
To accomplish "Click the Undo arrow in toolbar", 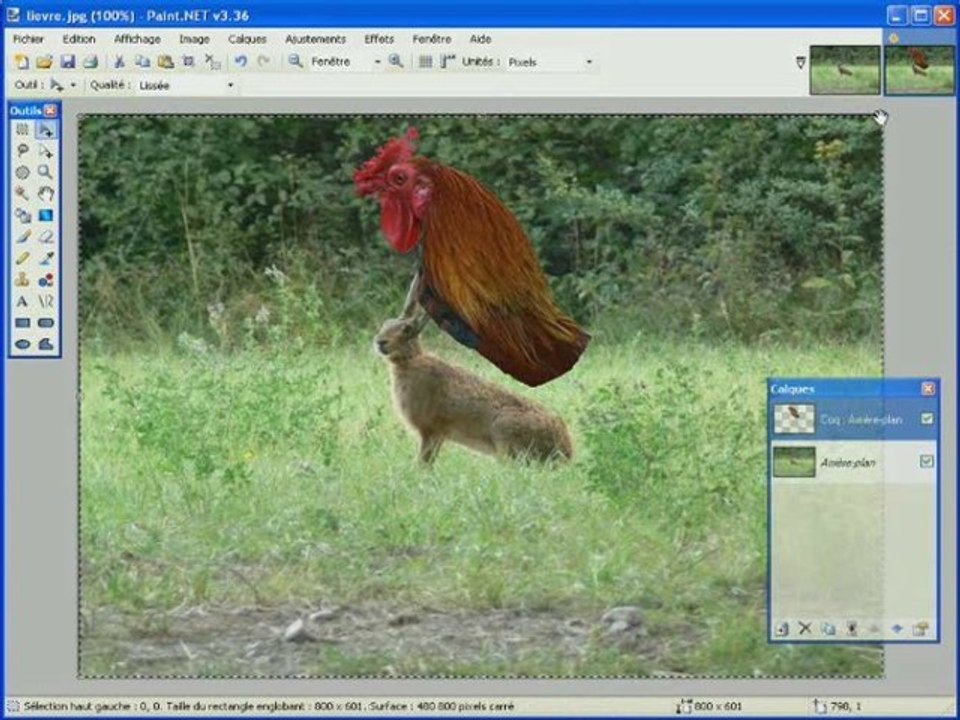I will click(x=240, y=62).
